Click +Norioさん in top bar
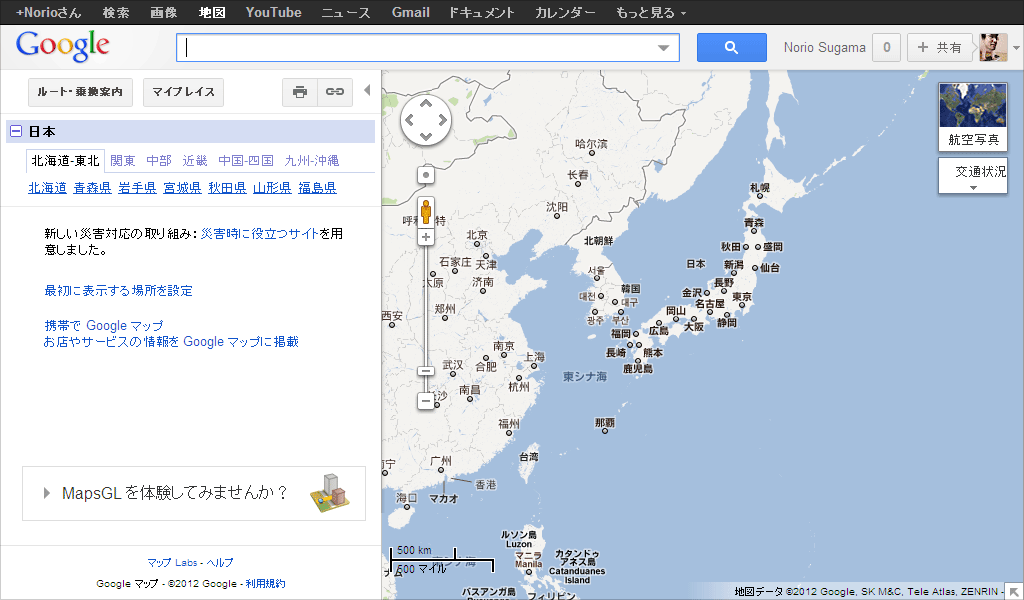 pos(48,12)
